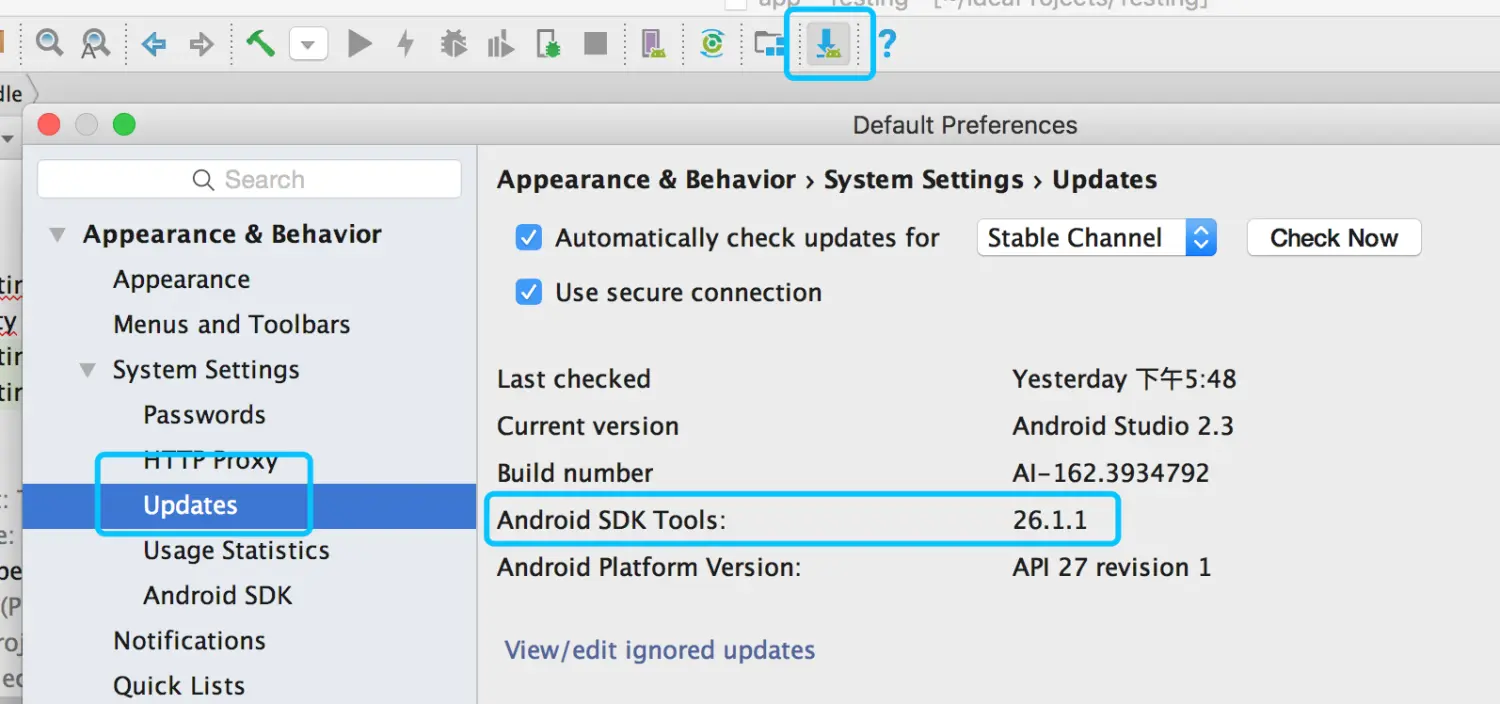
Task: Select Notifications in the settings tree
Action: pyautogui.click(x=189, y=641)
